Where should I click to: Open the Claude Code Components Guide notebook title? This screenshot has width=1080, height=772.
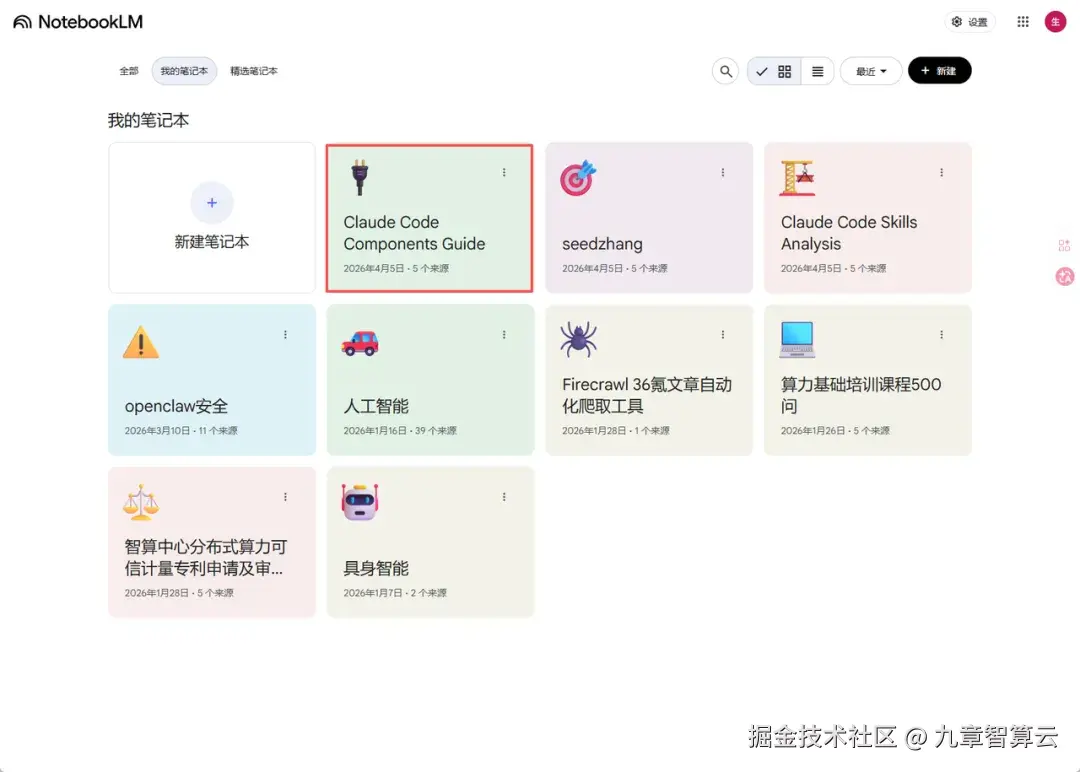(414, 233)
